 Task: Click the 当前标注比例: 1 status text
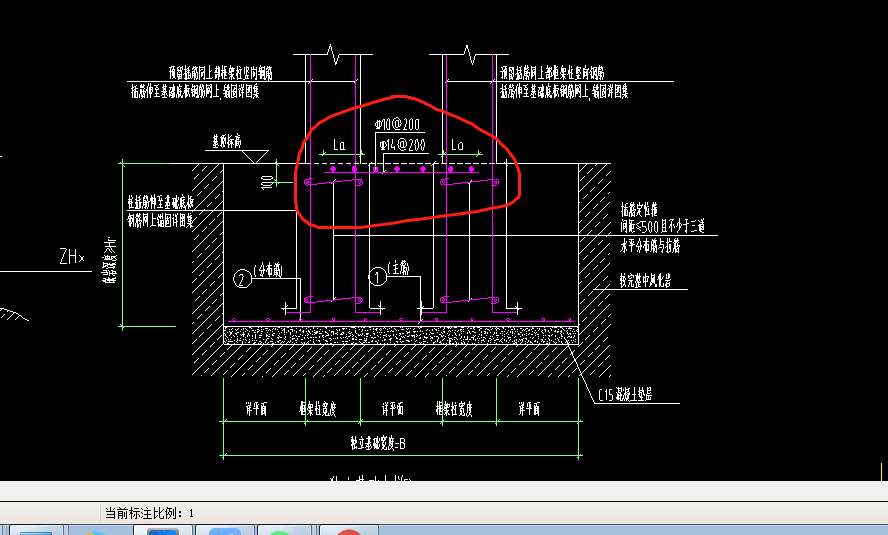[150, 513]
